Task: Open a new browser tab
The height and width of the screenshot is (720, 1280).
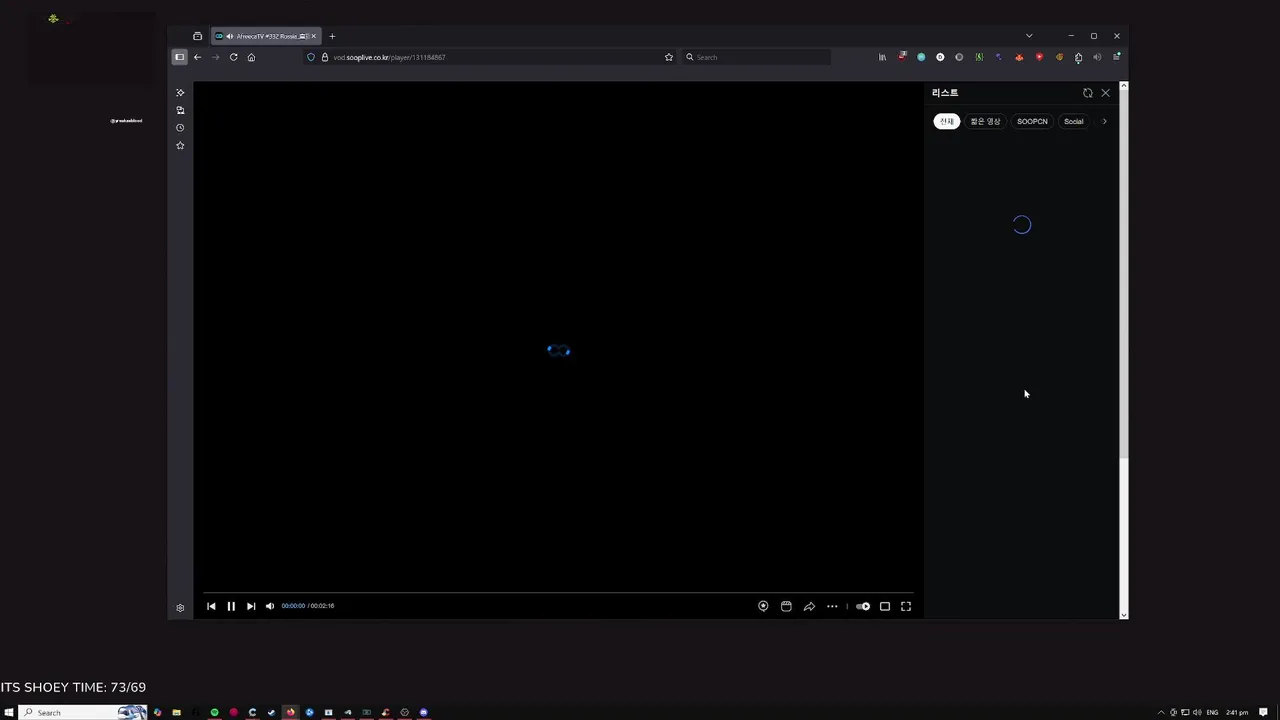Action: [x=332, y=36]
